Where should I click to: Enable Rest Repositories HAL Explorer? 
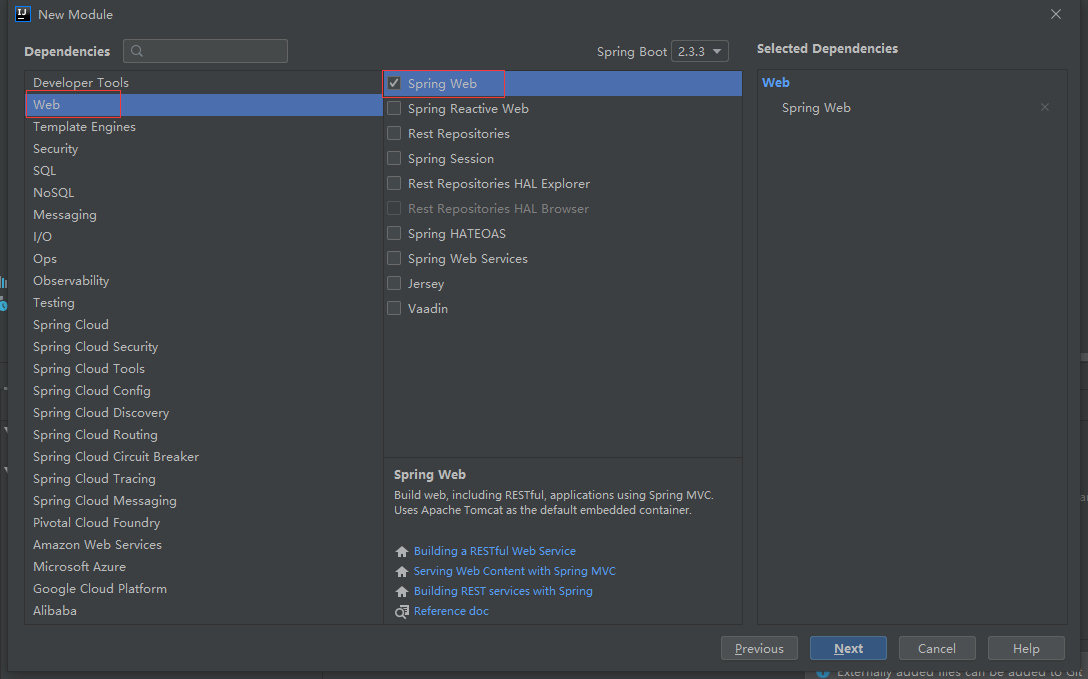click(x=394, y=183)
